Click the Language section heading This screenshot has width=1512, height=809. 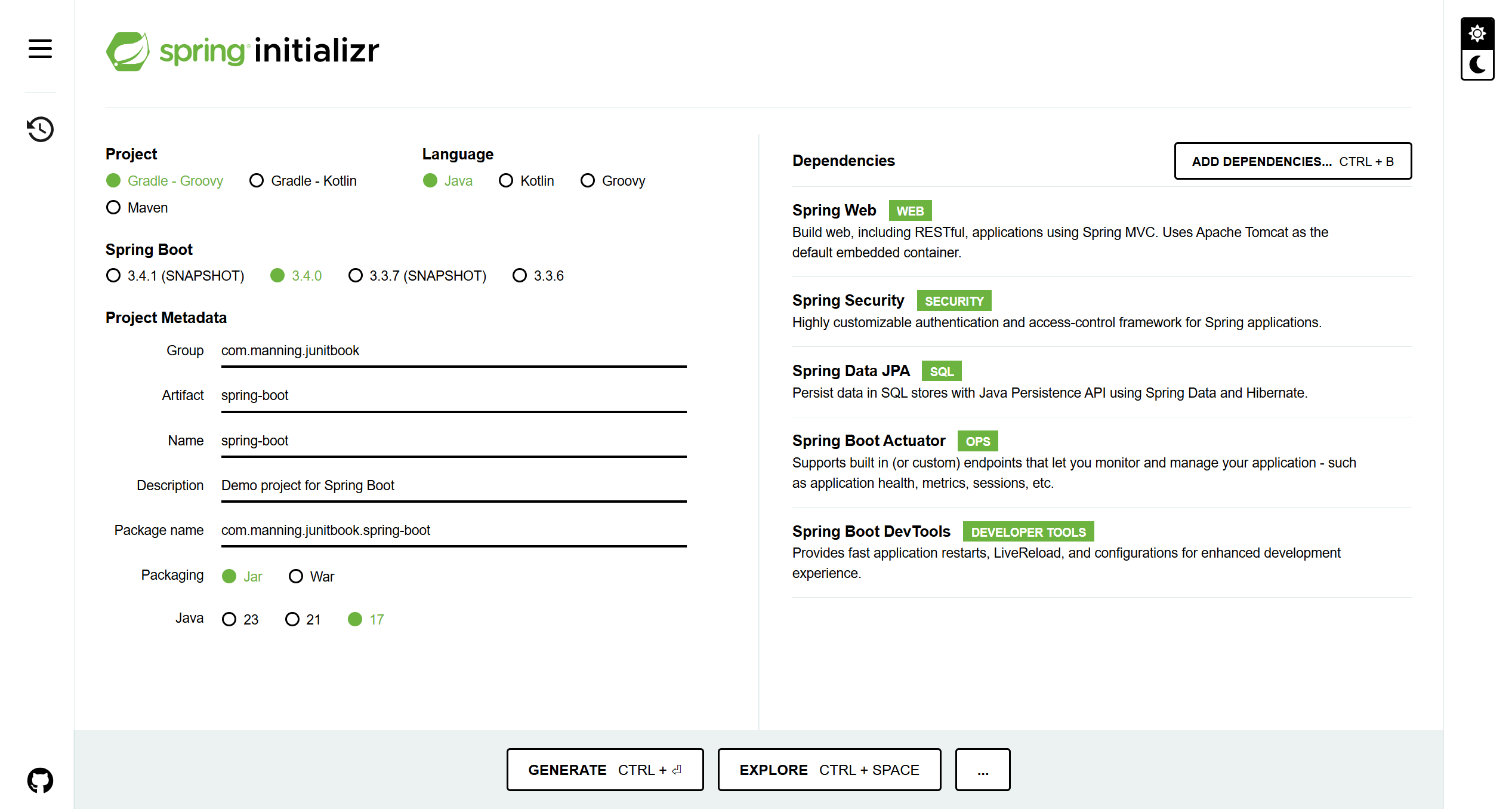click(x=458, y=155)
